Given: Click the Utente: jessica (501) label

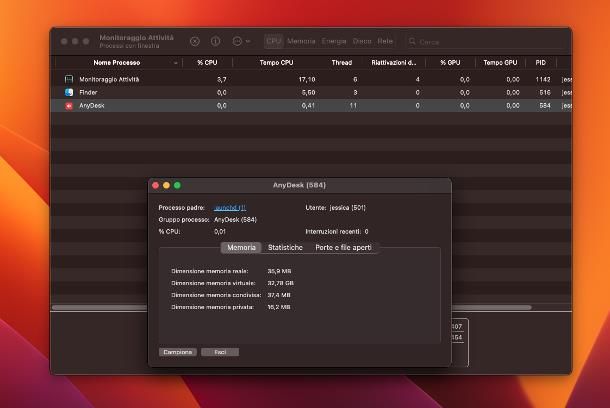Looking at the screenshot, I should coord(335,208).
